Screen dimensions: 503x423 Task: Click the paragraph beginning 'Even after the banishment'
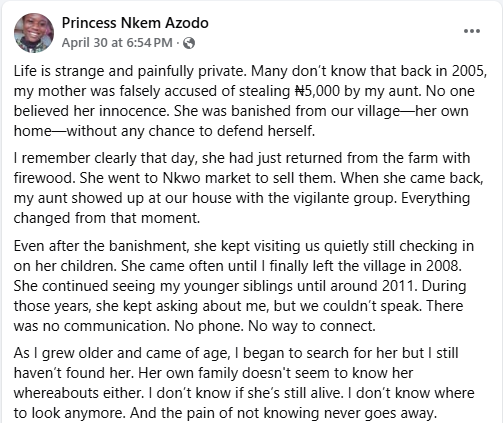pyautogui.click(x=243, y=286)
